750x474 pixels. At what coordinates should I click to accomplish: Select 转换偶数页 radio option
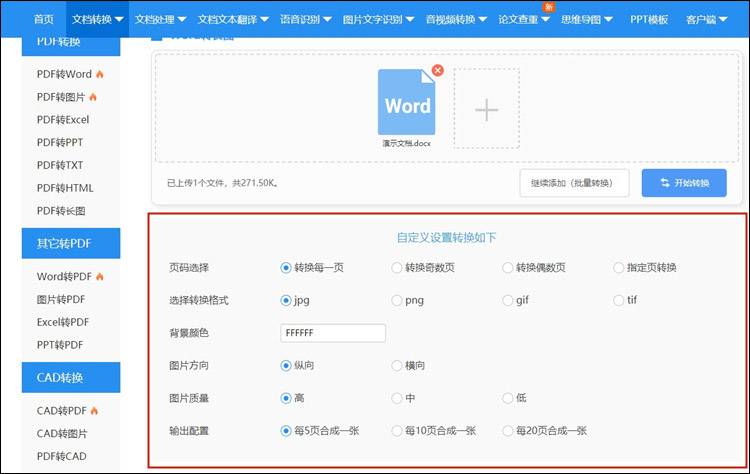(507, 268)
